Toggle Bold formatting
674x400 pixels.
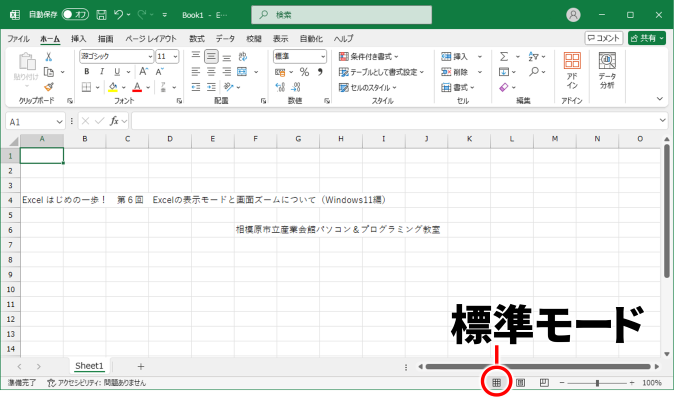86,72
